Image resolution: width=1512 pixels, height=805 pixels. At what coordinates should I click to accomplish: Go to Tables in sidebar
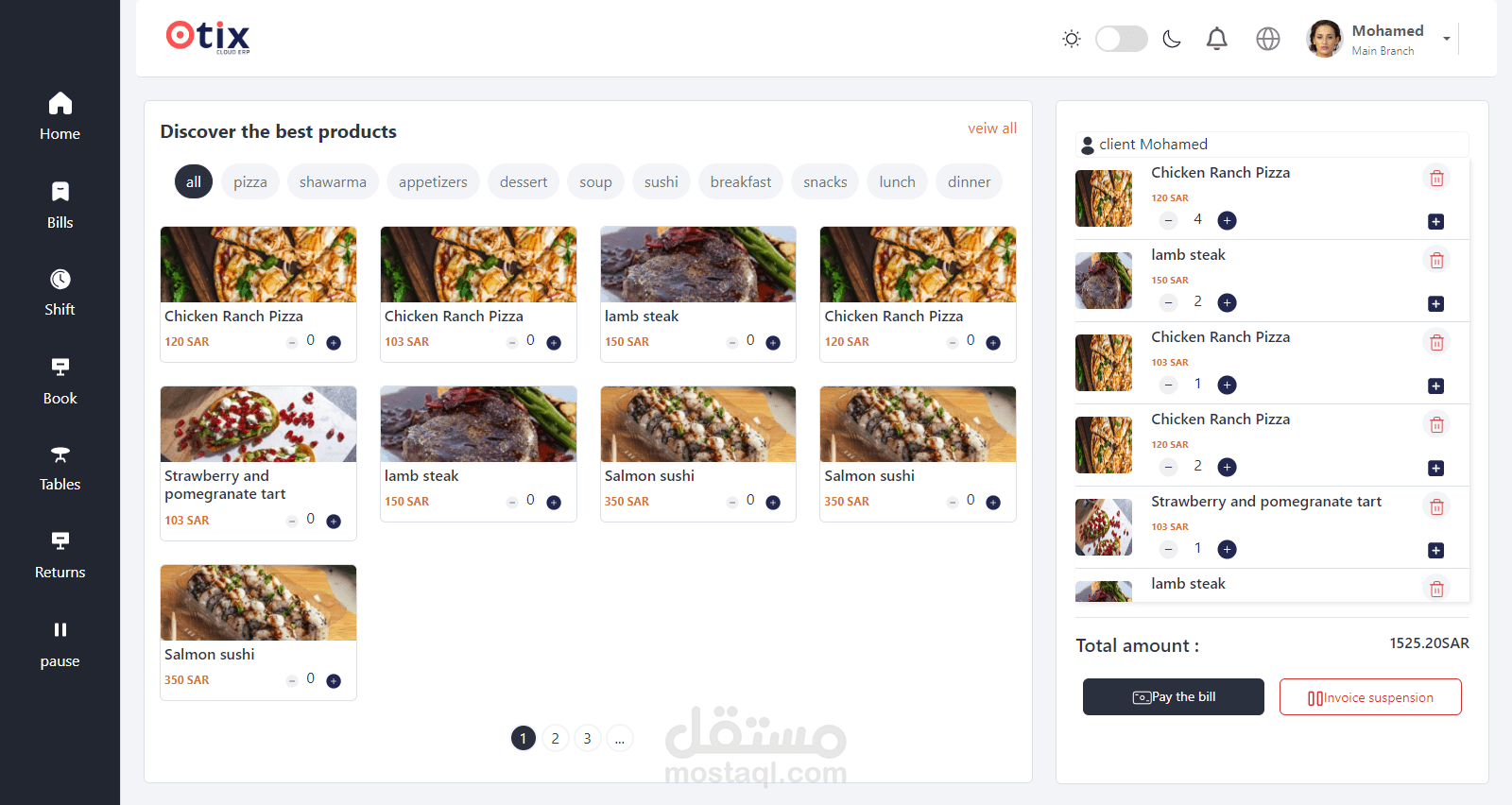(x=60, y=468)
